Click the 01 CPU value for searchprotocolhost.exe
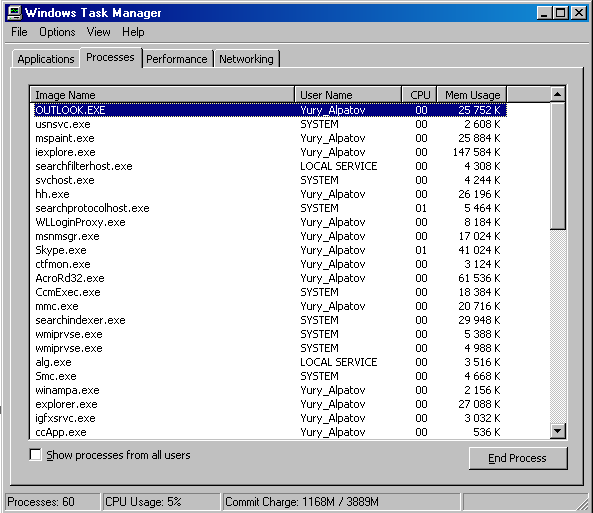Screen dimensions: 593x513 coord(421,208)
